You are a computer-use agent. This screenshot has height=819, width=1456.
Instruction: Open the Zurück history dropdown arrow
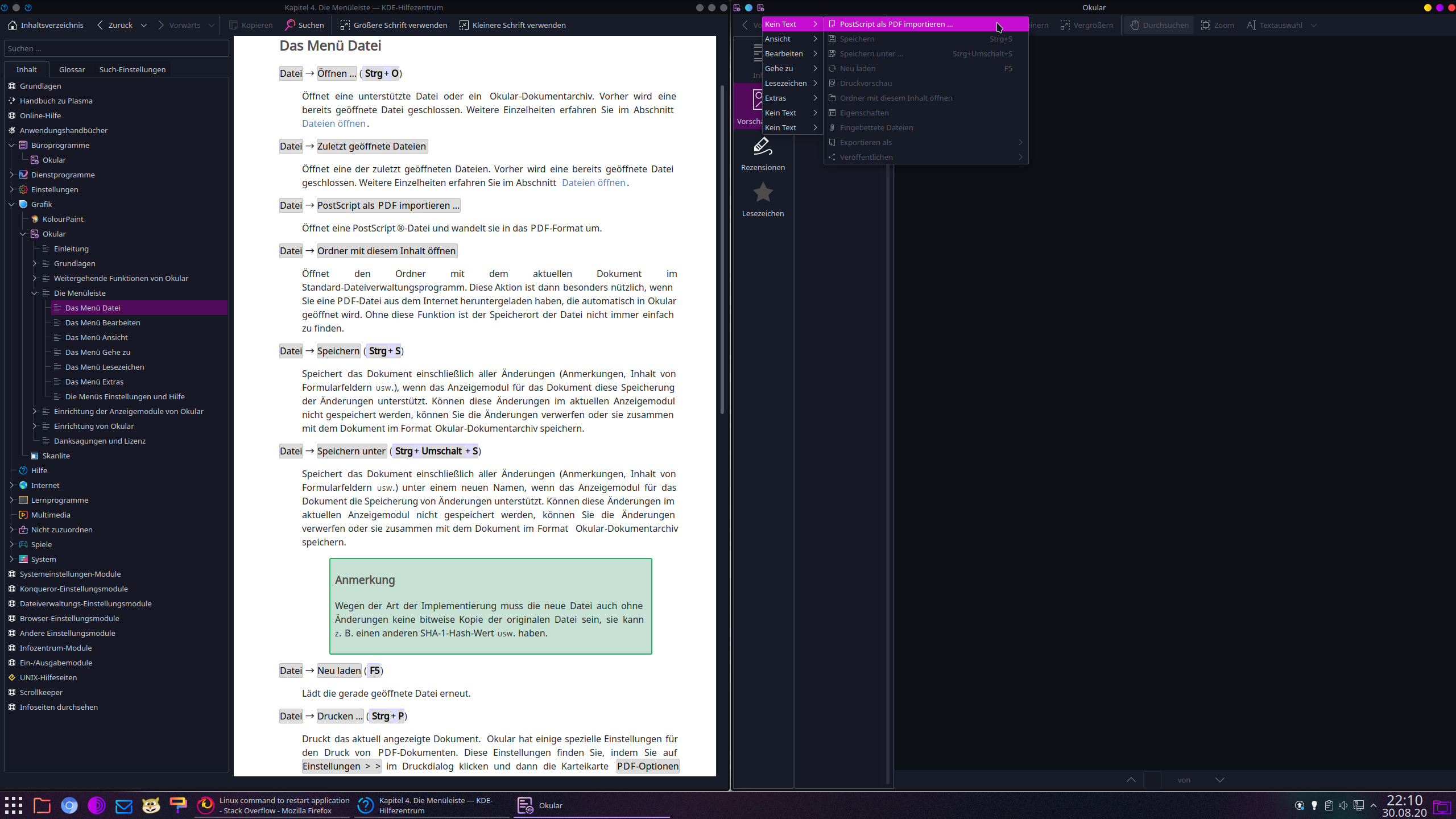144,25
